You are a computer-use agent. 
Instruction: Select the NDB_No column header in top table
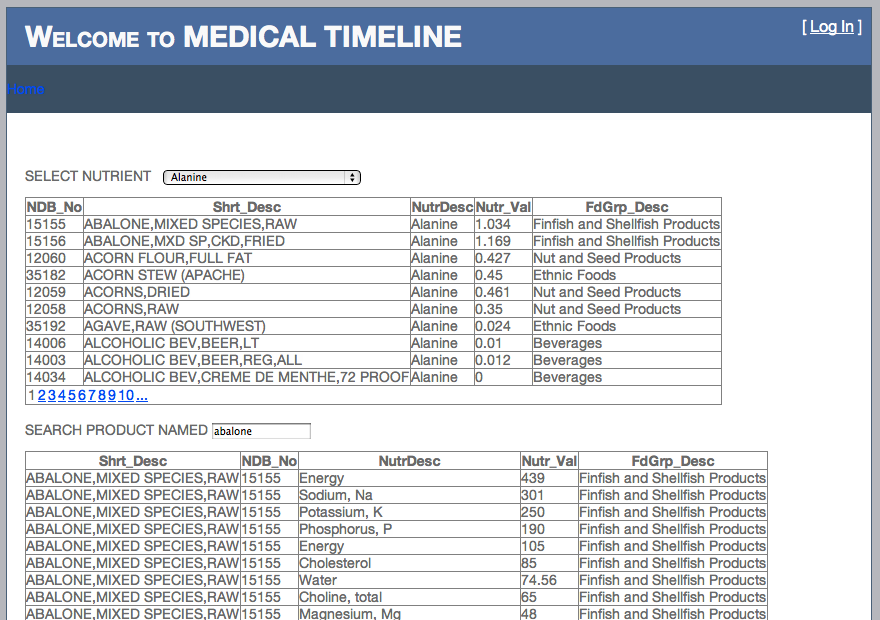click(x=54, y=207)
